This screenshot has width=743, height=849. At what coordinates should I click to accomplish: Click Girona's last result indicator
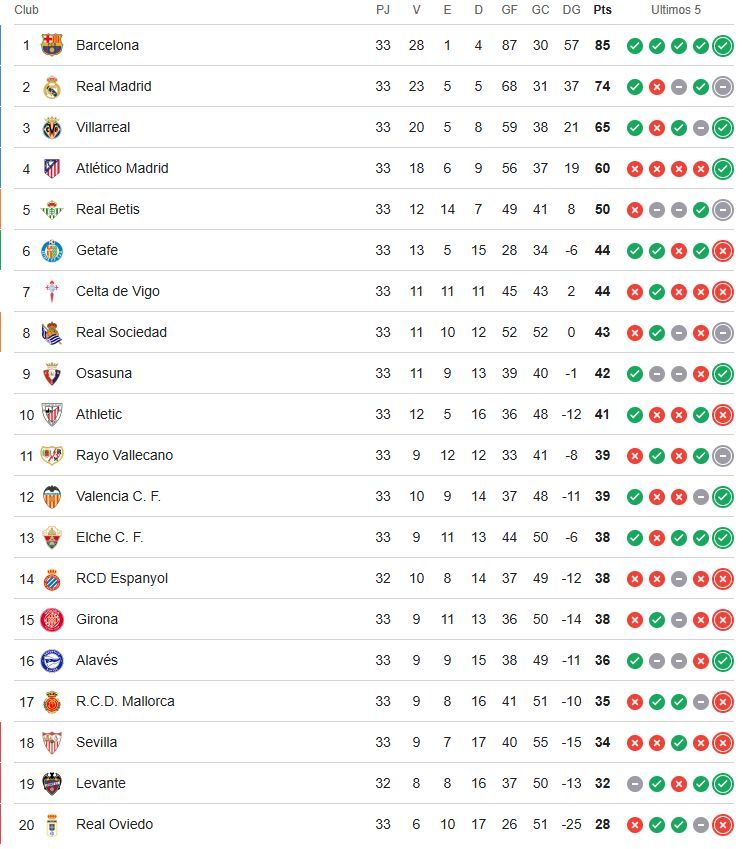tap(720, 619)
